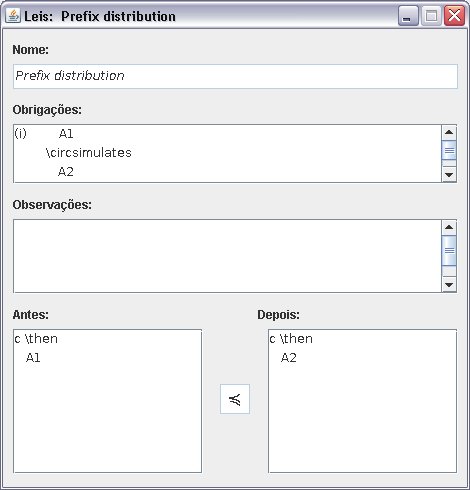Click the \circsimulates line in Obrigações
The width and height of the screenshot is (470, 490).
[x=89, y=153]
